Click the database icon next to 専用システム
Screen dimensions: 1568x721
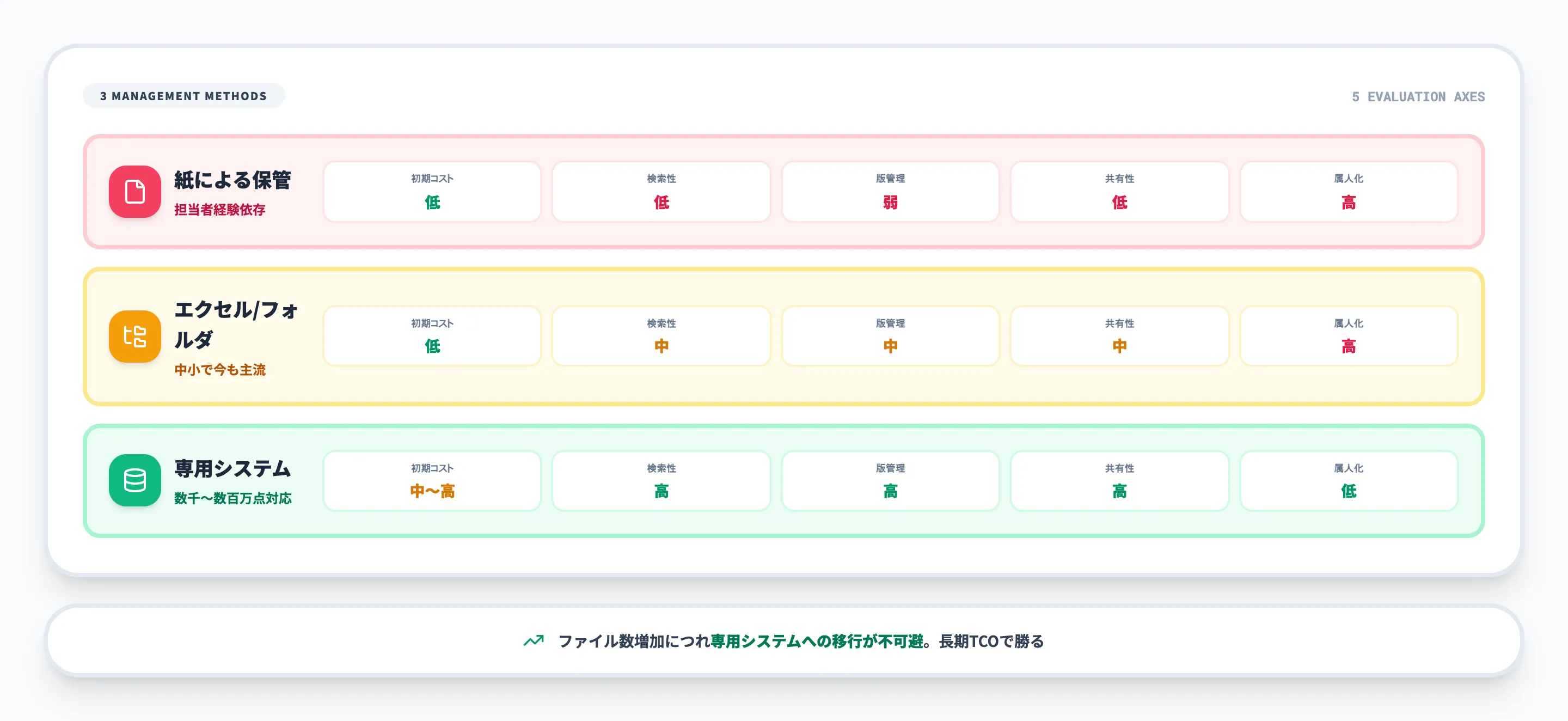click(135, 480)
